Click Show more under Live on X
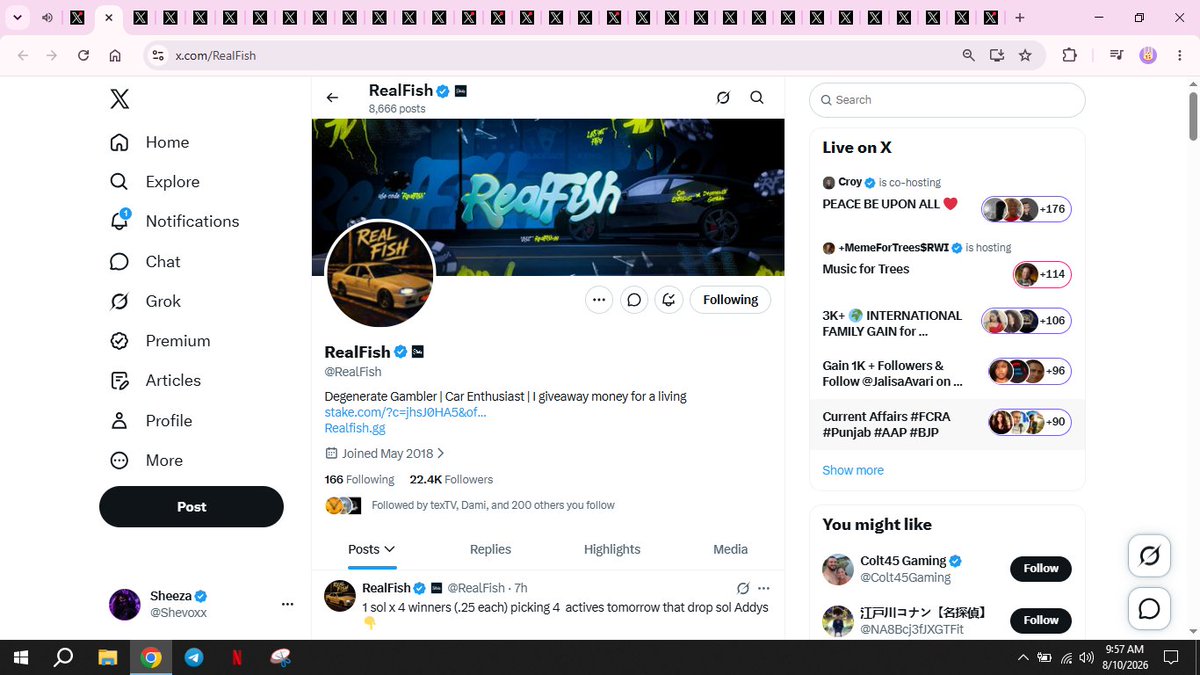The height and width of the screenshot is (675, 1200). tap(853, 470)
